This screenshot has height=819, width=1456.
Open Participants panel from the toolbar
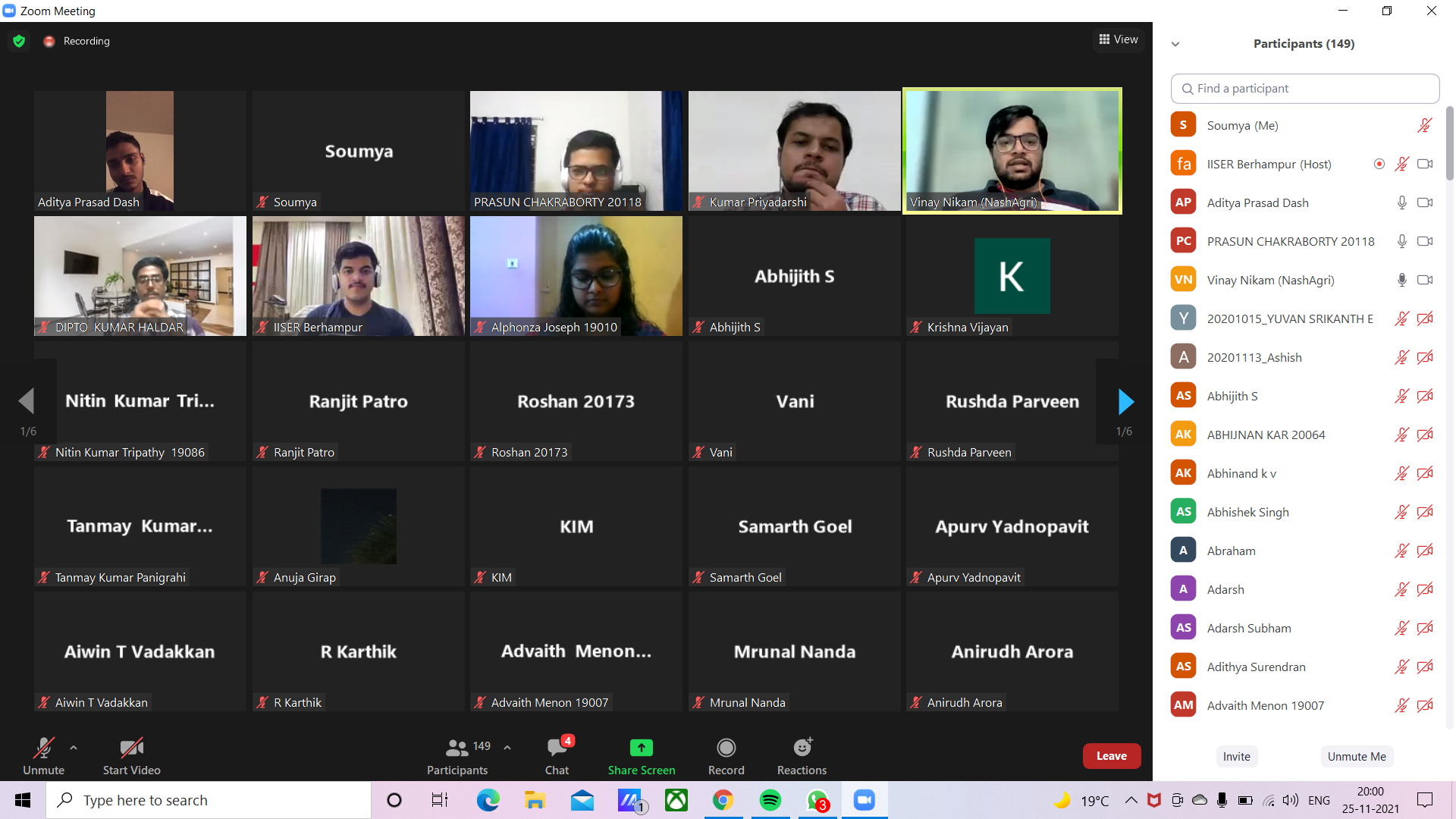click(457, 756)
